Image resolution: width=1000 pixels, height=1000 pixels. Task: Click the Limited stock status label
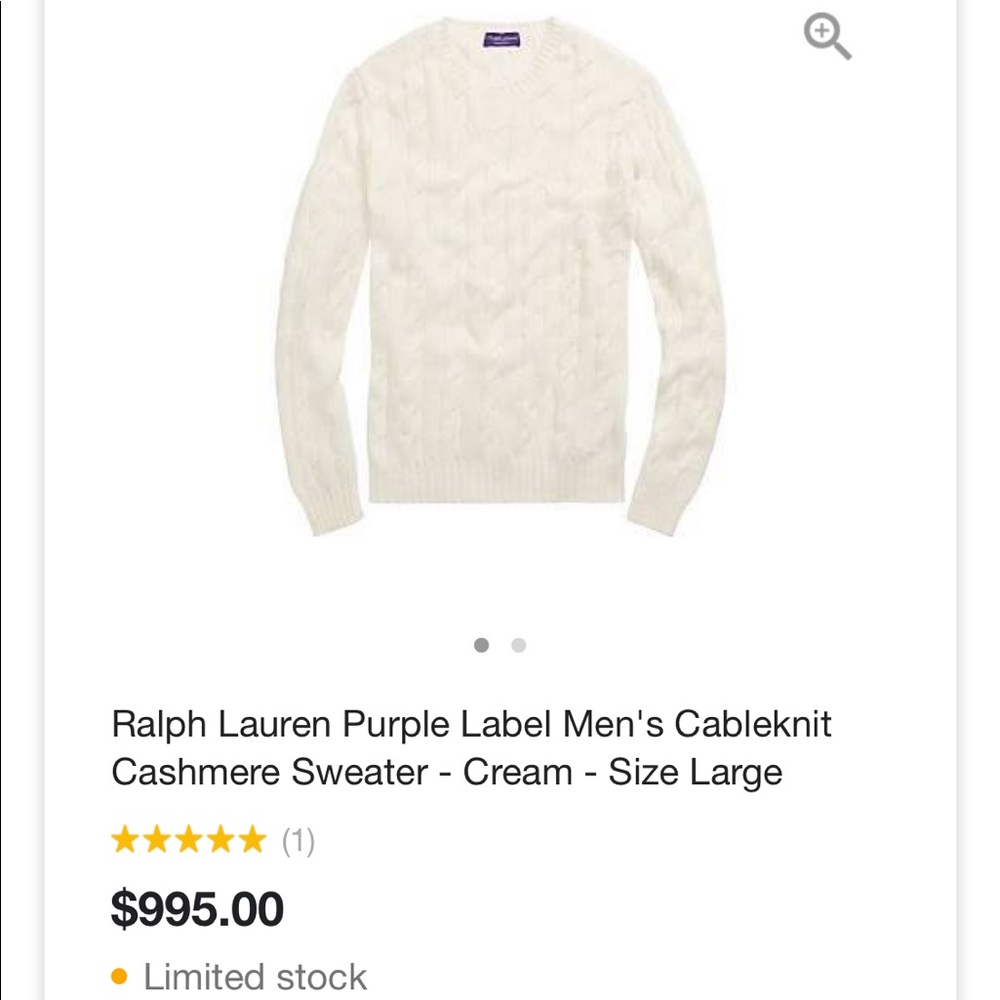pos(255,975)
